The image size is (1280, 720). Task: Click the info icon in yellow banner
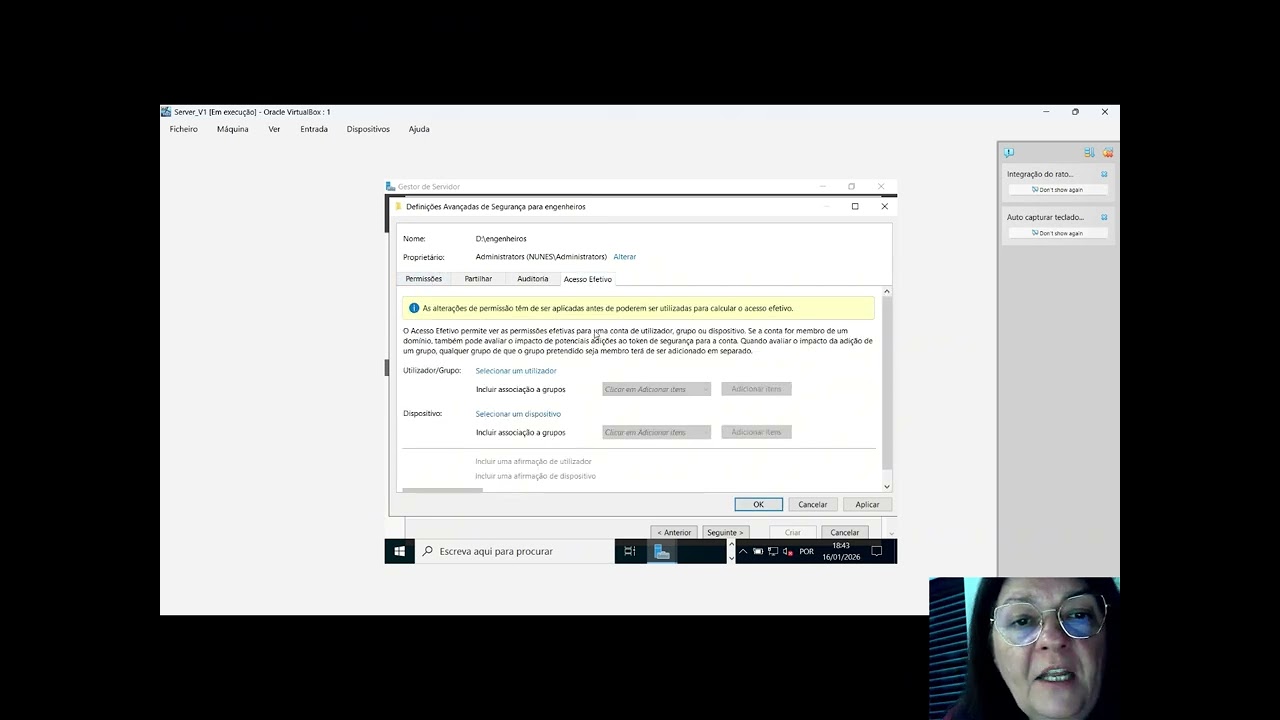click(414, 308)
